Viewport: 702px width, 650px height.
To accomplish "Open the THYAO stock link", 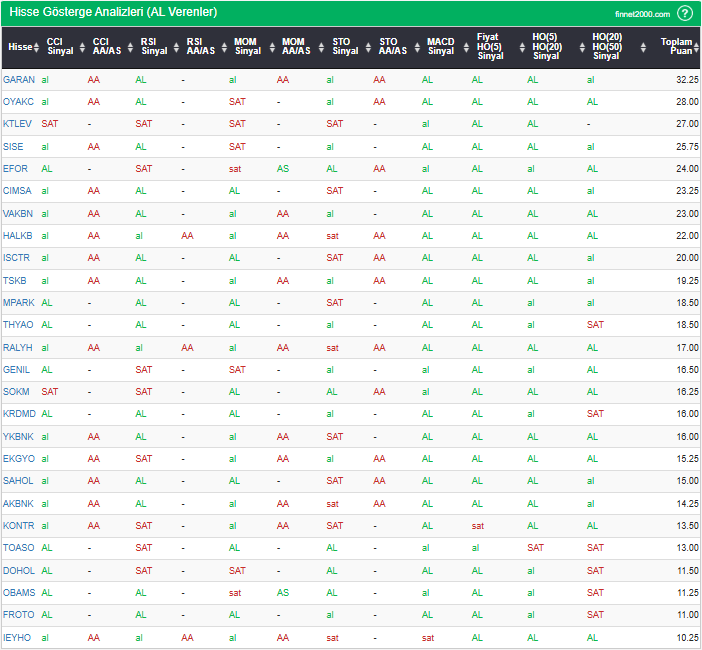I will coord(18,325).
